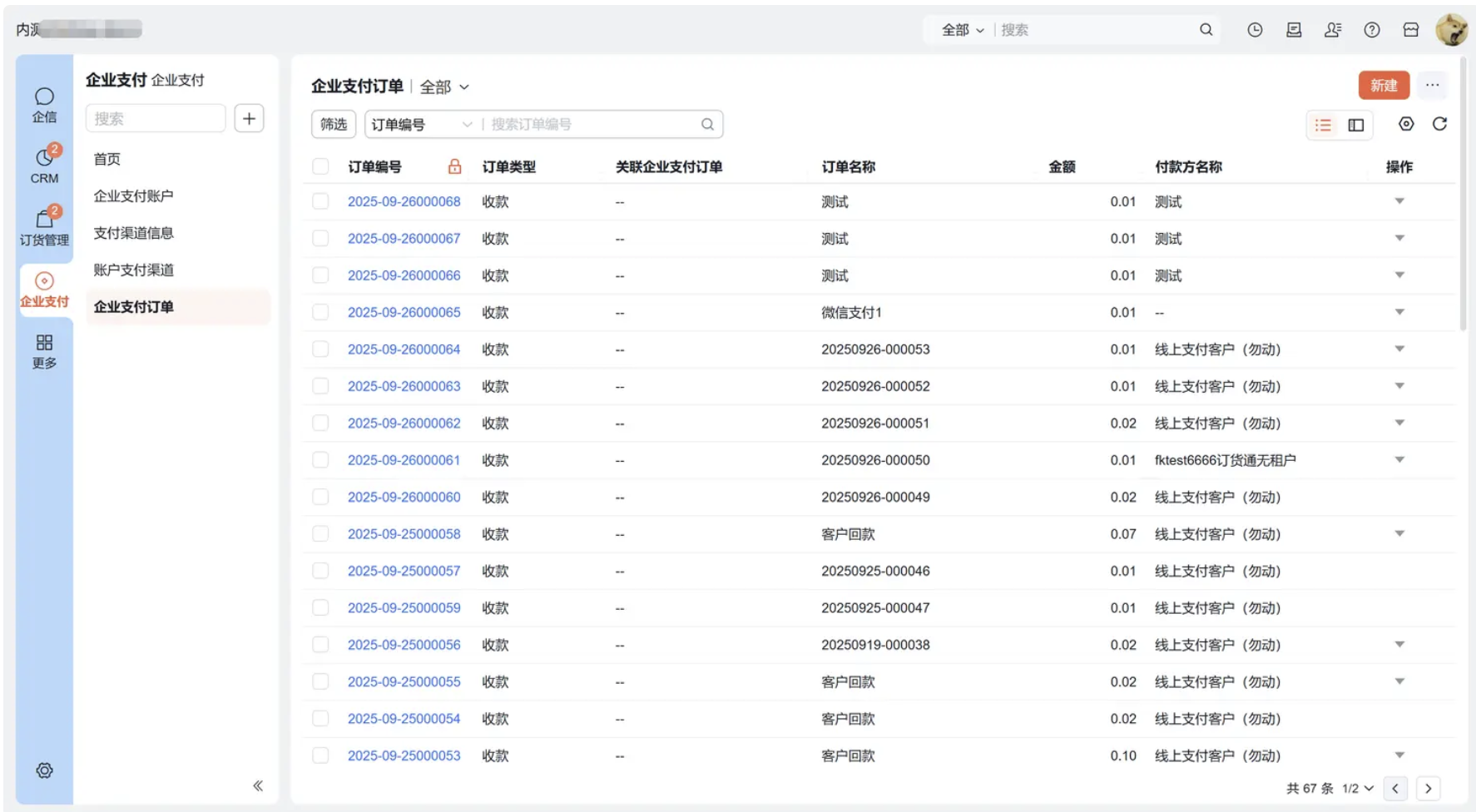Viewport: 1476px width, 812px height.
Task: Open 订货管理 in the left sidebar
Action: 44,226
